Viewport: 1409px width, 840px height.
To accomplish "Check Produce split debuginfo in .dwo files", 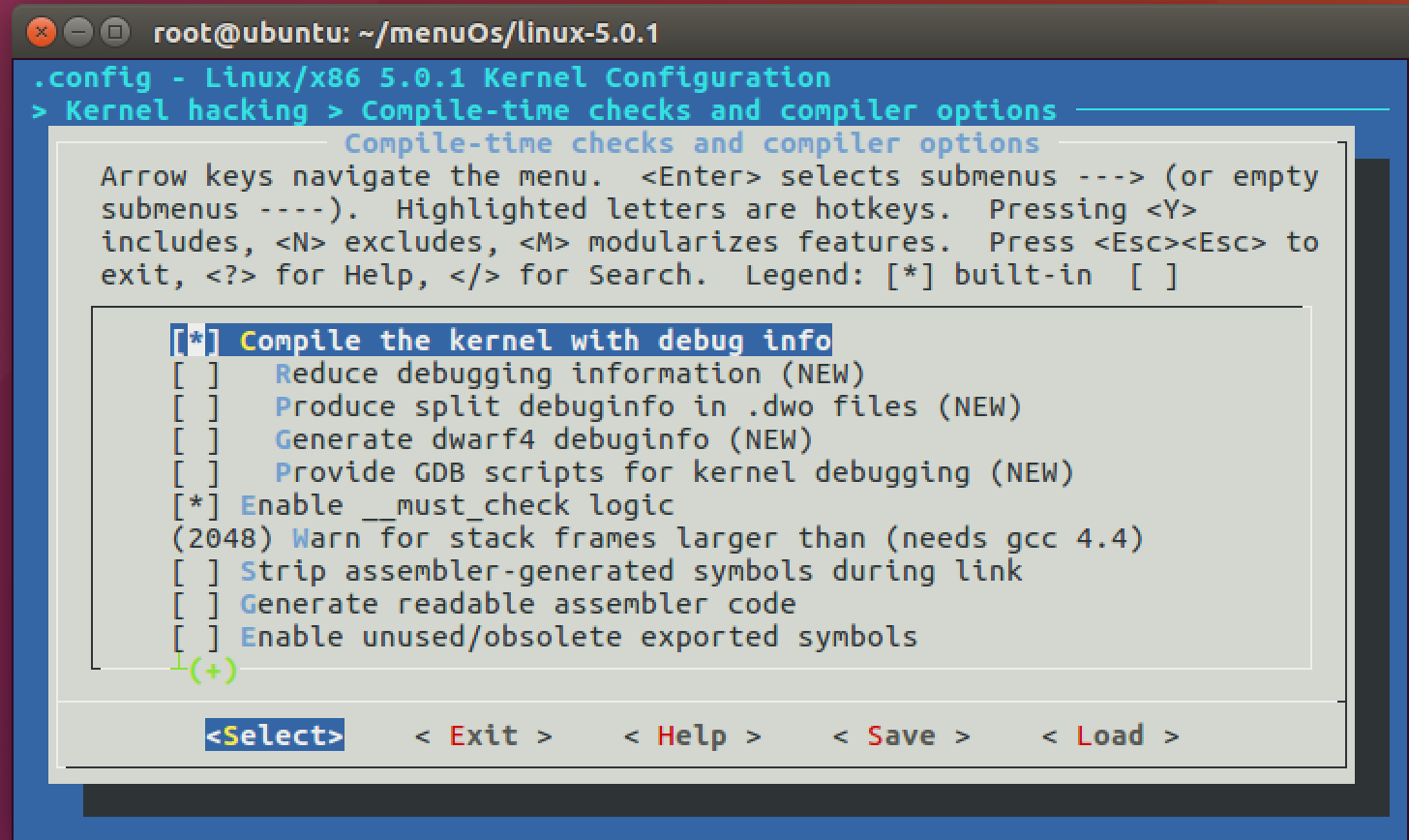I will pyautogui.click(x=196, y=406).
